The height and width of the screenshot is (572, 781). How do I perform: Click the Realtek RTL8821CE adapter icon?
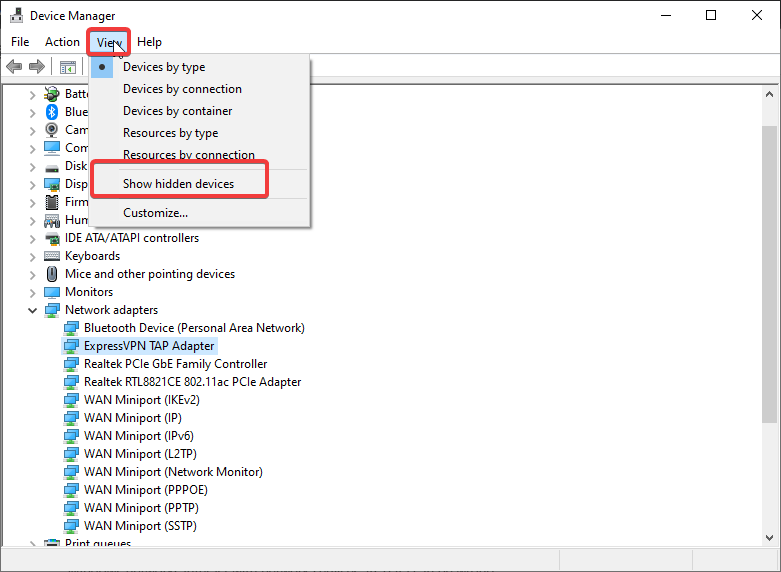point(71,382)
